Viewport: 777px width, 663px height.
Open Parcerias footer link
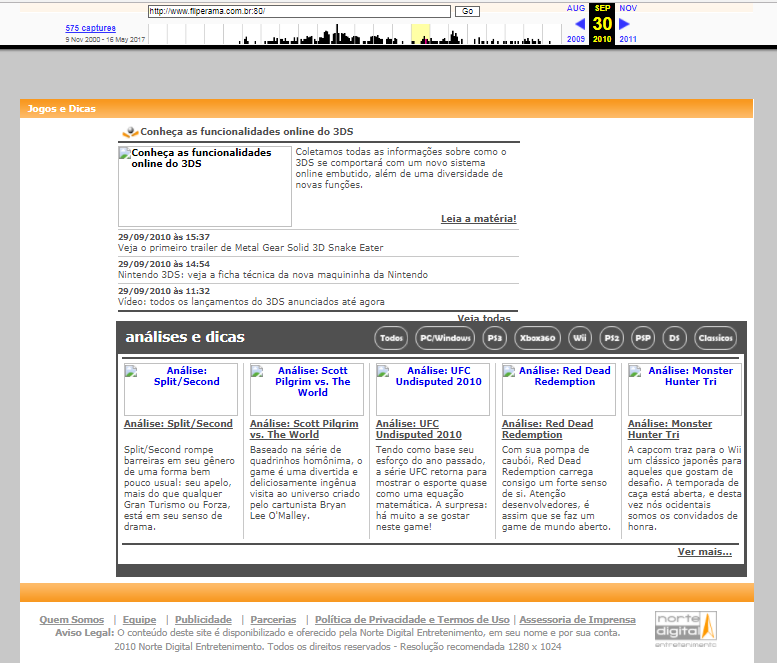pyautogui.click(x=273, y=619)
